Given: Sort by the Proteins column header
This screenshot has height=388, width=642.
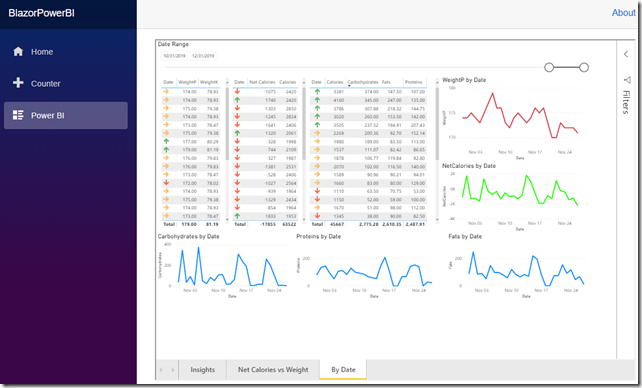Looking at the screenshot, I should point(414,82).
